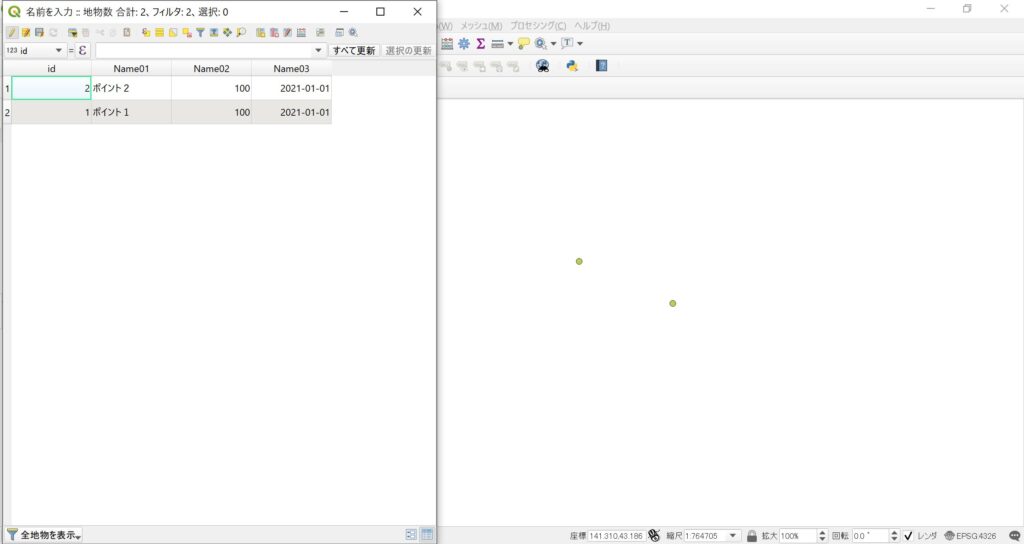
Task: Click rotation 0.0° spinner arrows
Action: point(894,536)
